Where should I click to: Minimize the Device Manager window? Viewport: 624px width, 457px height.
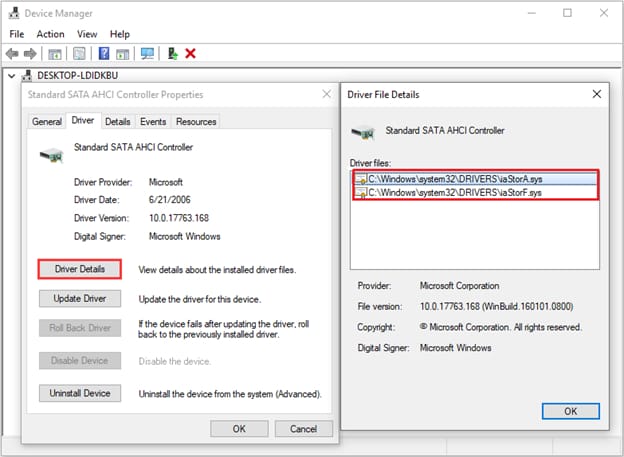tap(532, 13)
